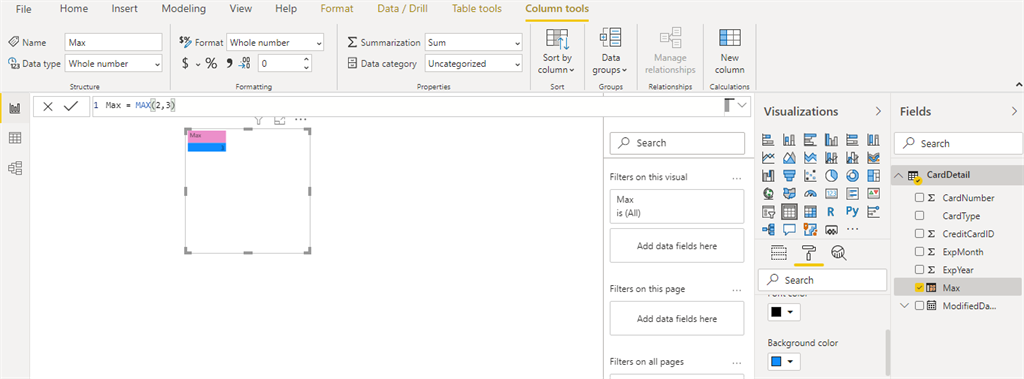Viewport: 1024px width, 379px height.
Task: Select the R script visual
Action: point(831,212)
